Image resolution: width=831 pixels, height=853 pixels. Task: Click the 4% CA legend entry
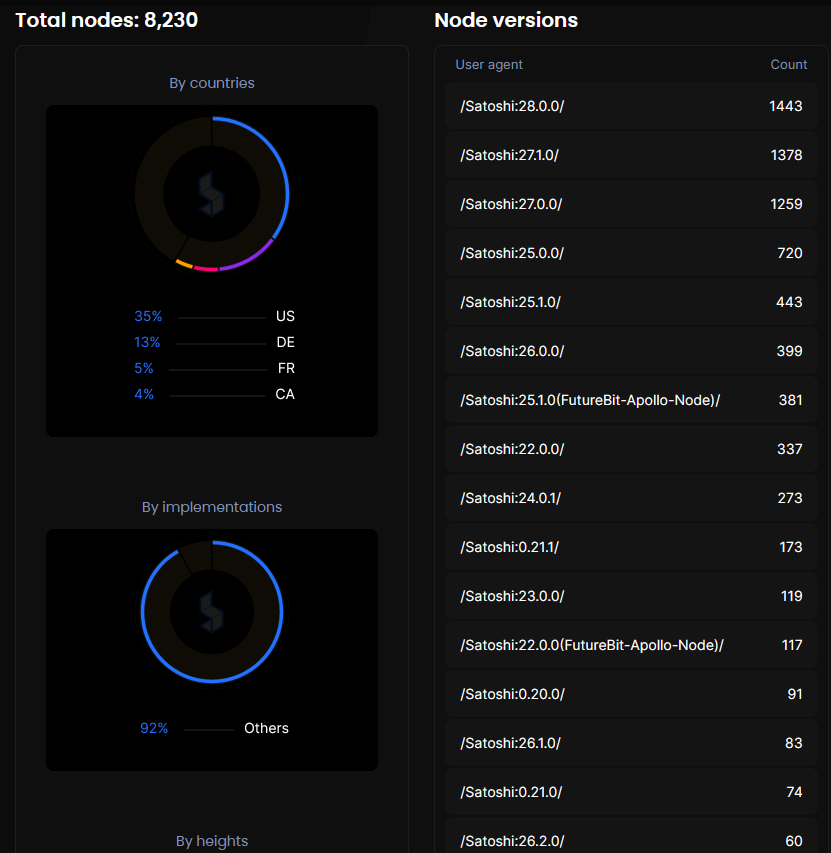(214, 394)
